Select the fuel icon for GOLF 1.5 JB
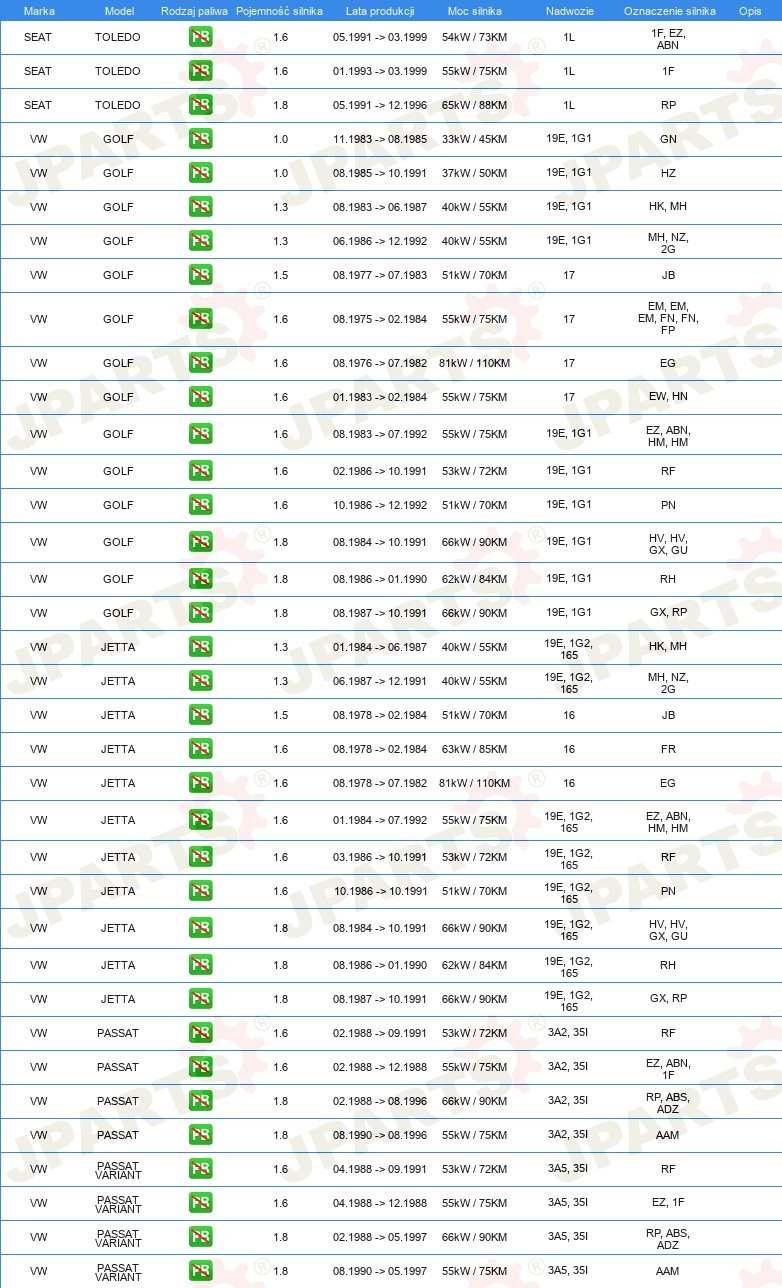782x1288 pixels. pos(200,275)
